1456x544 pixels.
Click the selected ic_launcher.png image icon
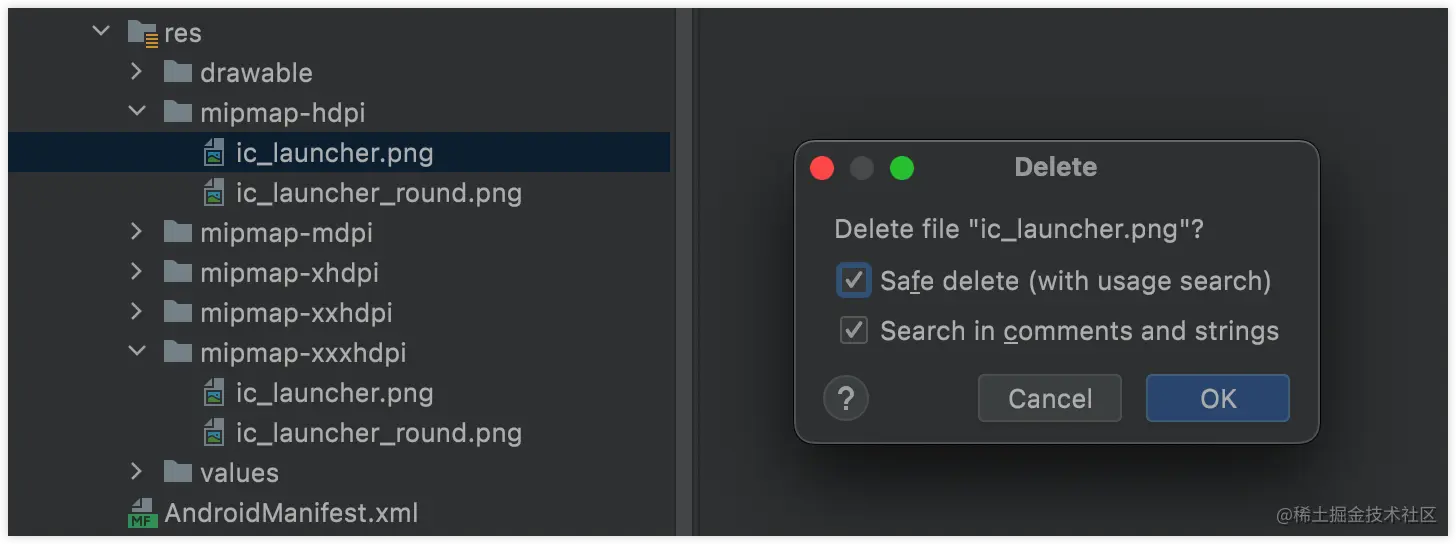[x=214, y=153]
